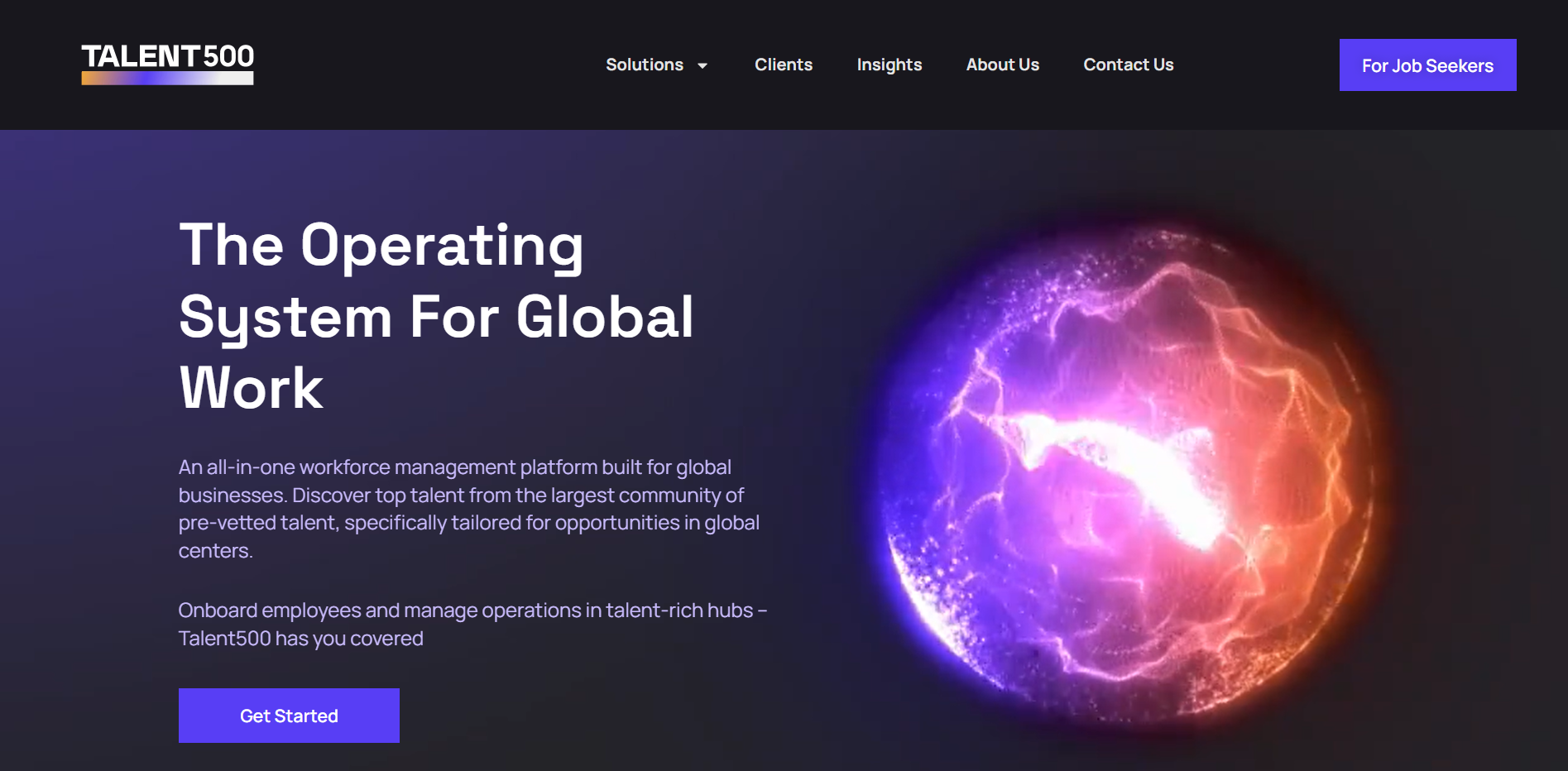The height and width of the screenshot is (771, 1568).
Task: Click the word "Work" in the headline
Action: coord(251,388)
